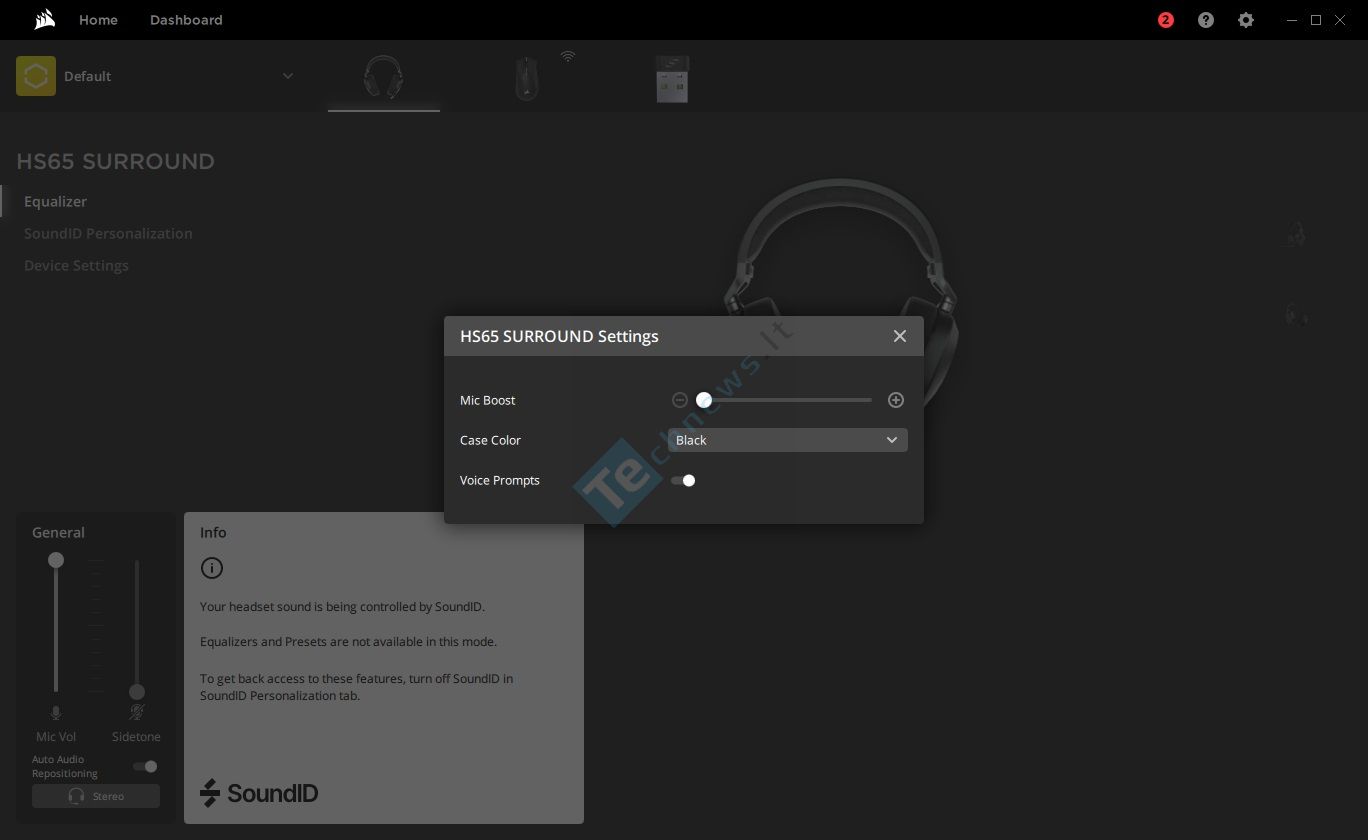Open the help question mark icon
The height and width of the screenshot is (840, 1368).
click(1206, 20)
